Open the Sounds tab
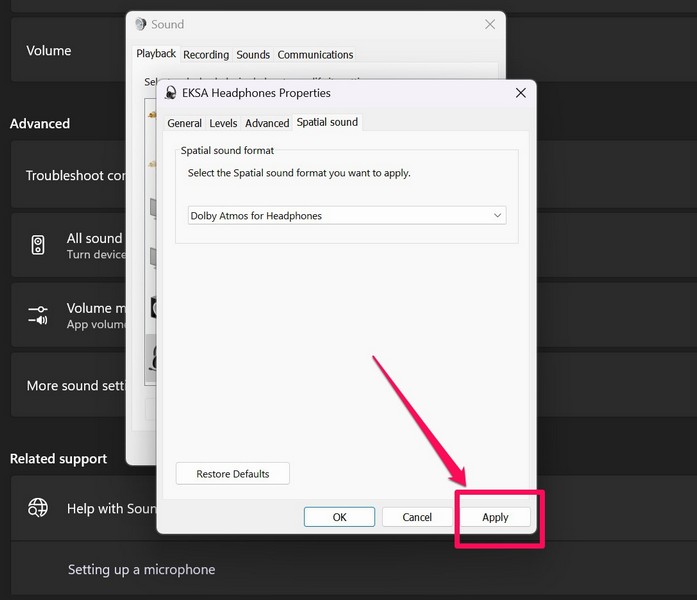Viewport: 697px width, 600px height. [253, 55]
